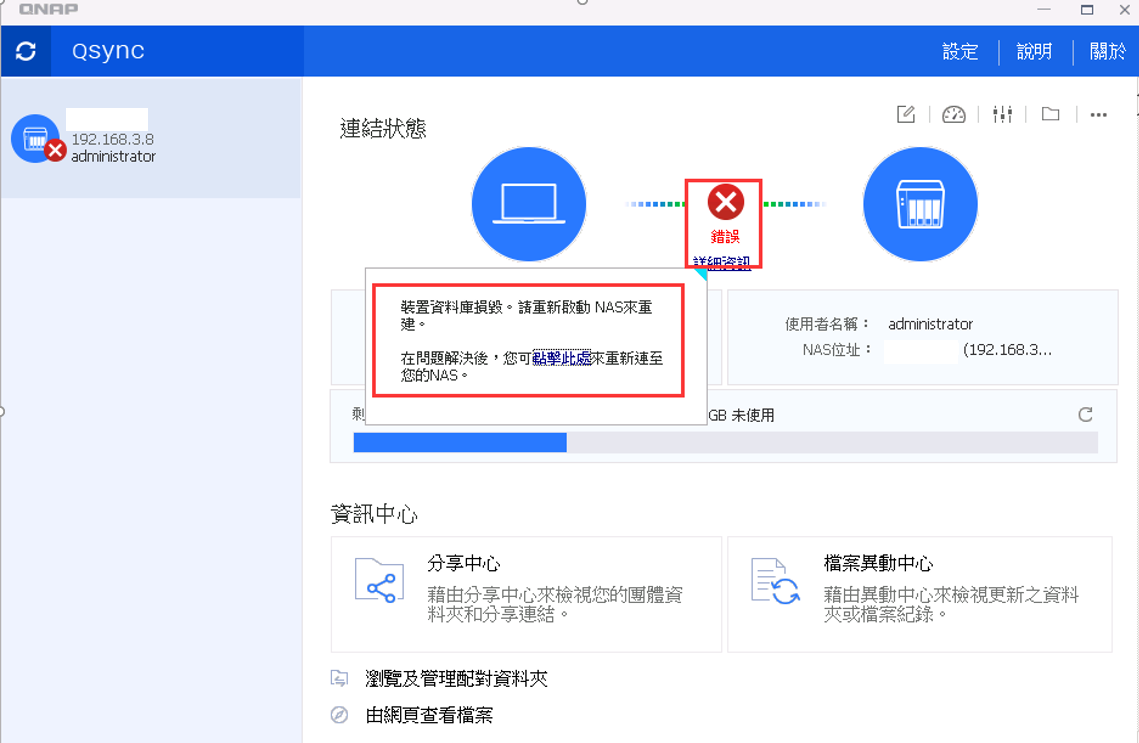
Task: Click the folder icon in the top toolbar
Action: 1048,115
